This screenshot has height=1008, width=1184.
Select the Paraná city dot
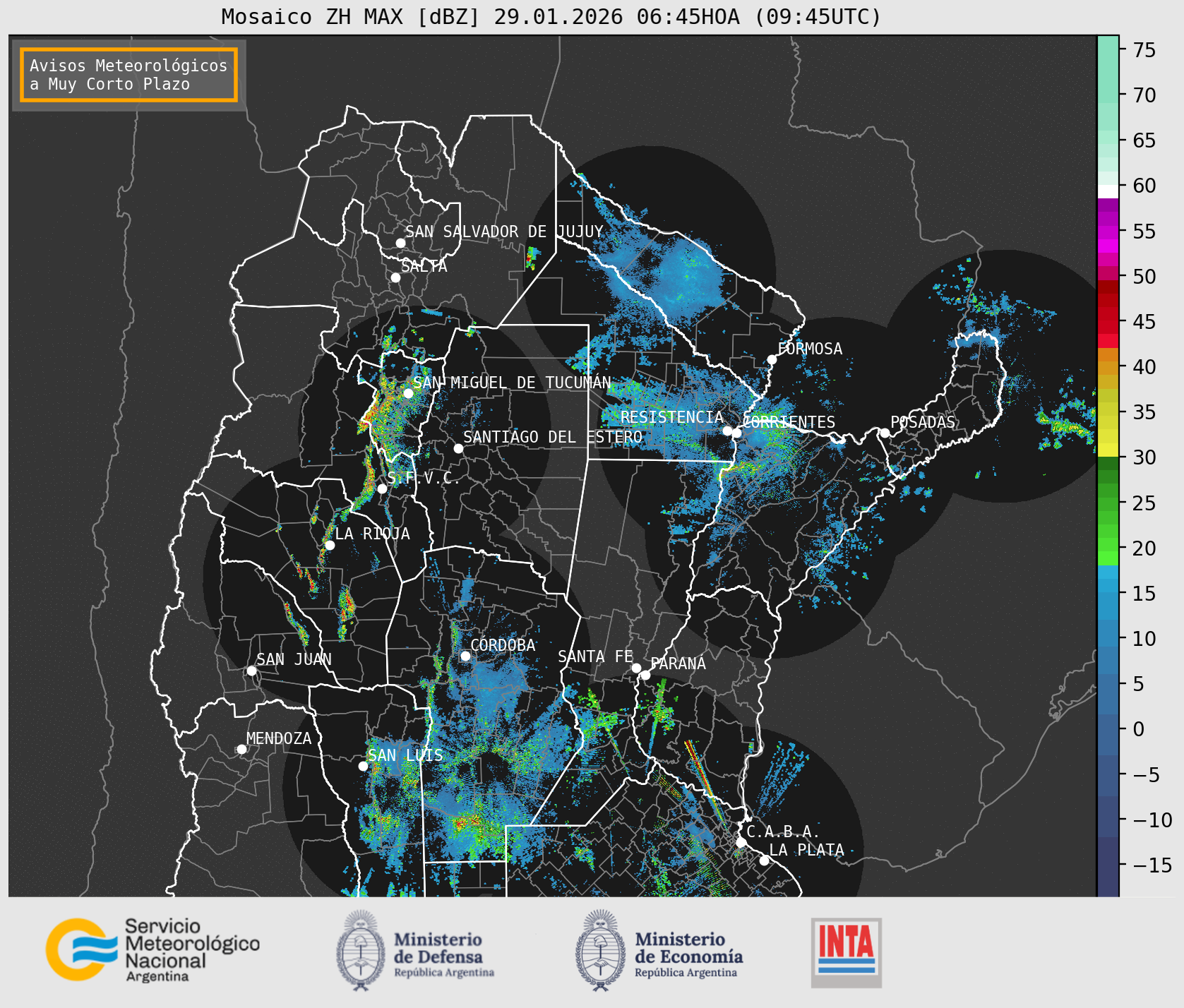[645, 675]
